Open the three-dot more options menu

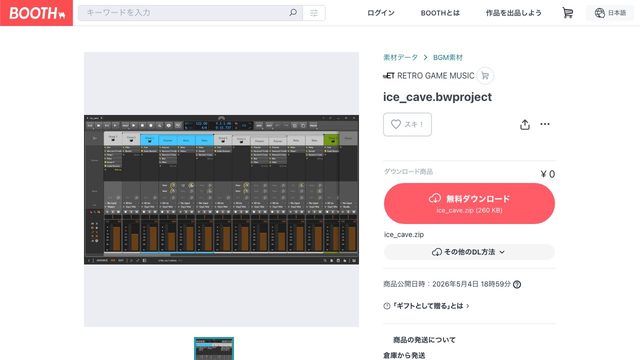(545, 124)
